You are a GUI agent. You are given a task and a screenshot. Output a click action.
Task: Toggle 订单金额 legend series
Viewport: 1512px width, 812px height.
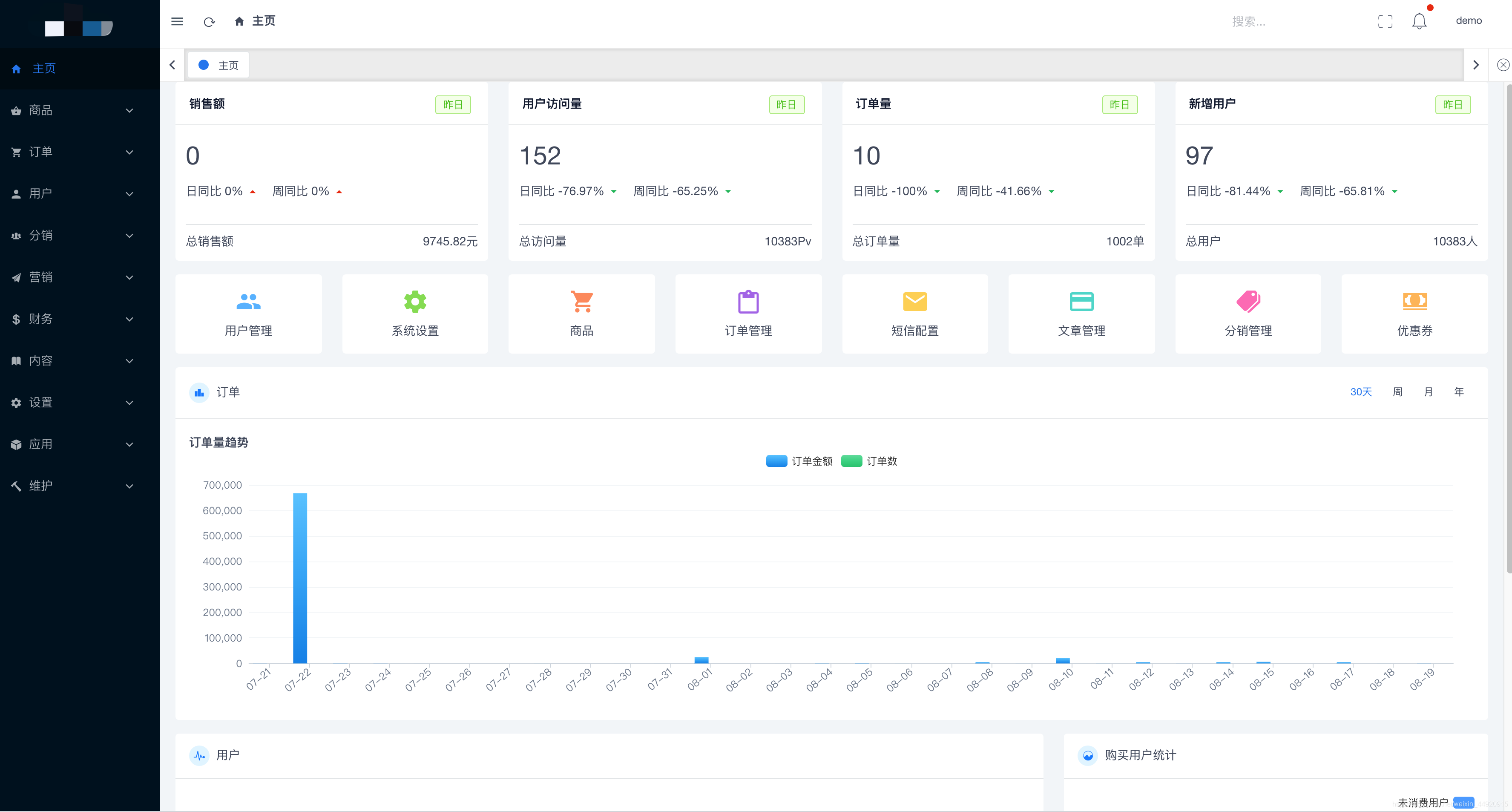(799, 461)
